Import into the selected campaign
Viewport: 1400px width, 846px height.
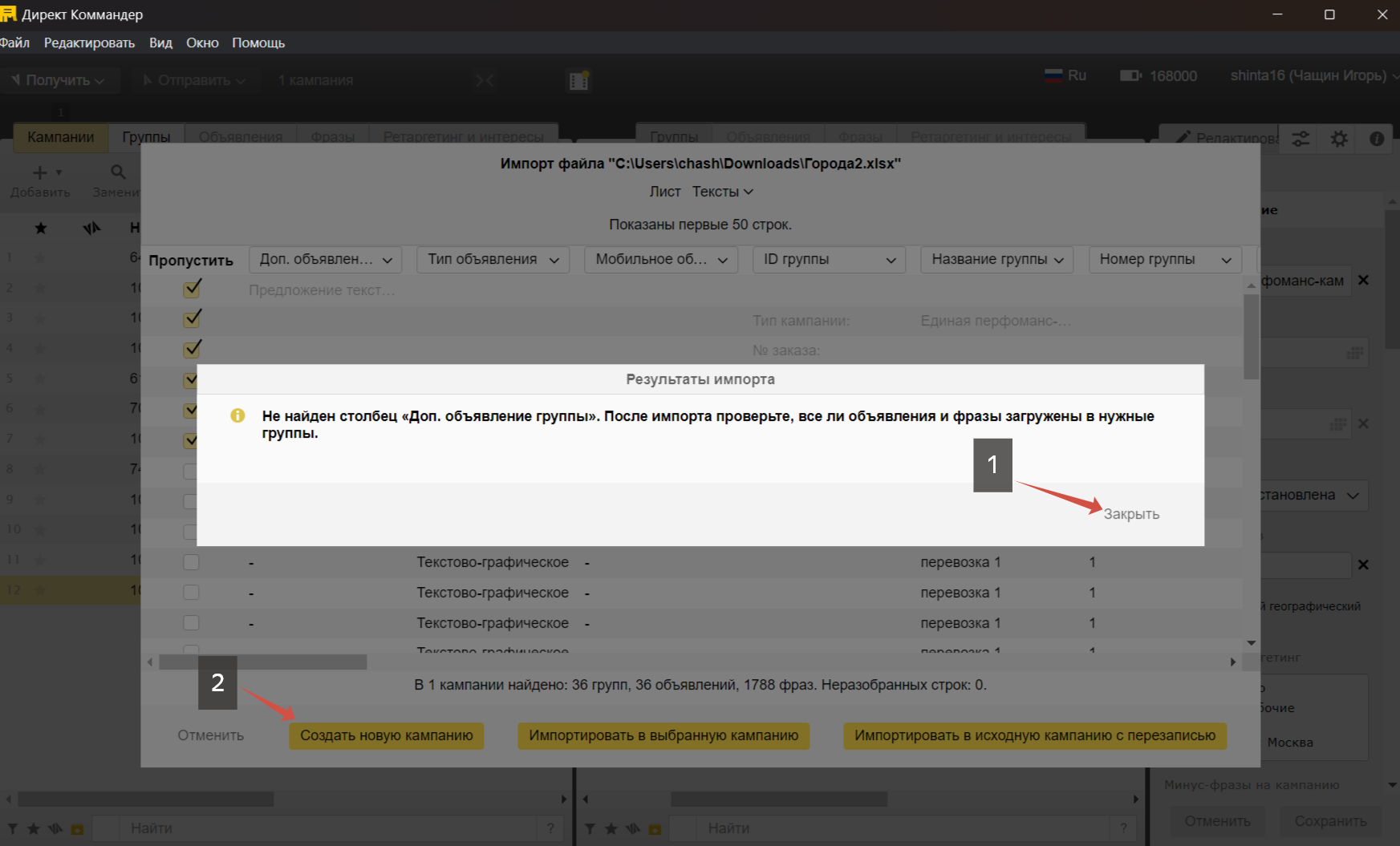click(663, 735)
